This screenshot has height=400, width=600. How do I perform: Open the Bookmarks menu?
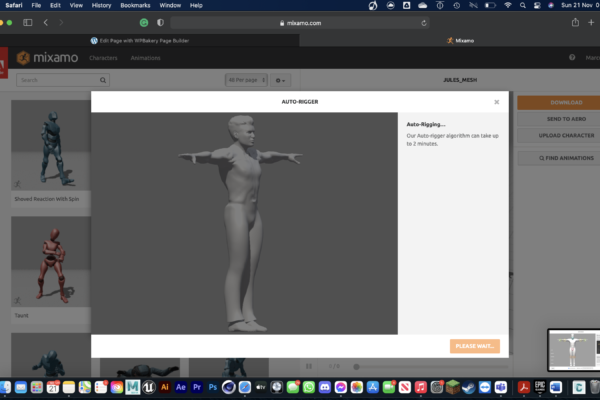[x=135, y=5]
